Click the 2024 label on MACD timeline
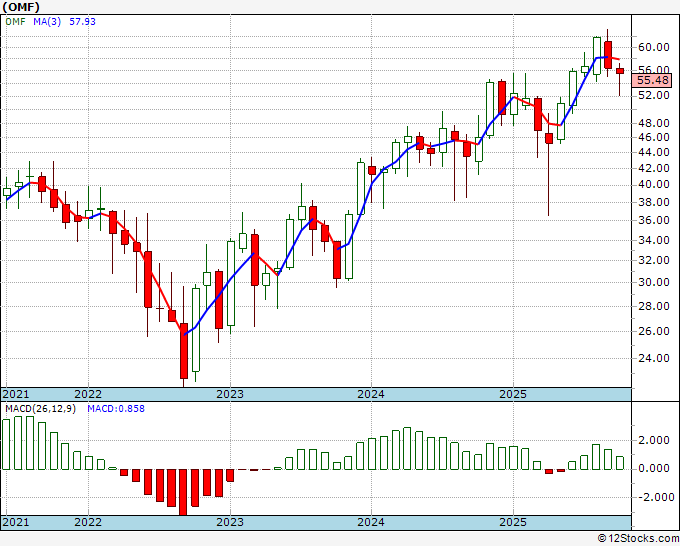The image size is (680, 546). coord(371,522)
